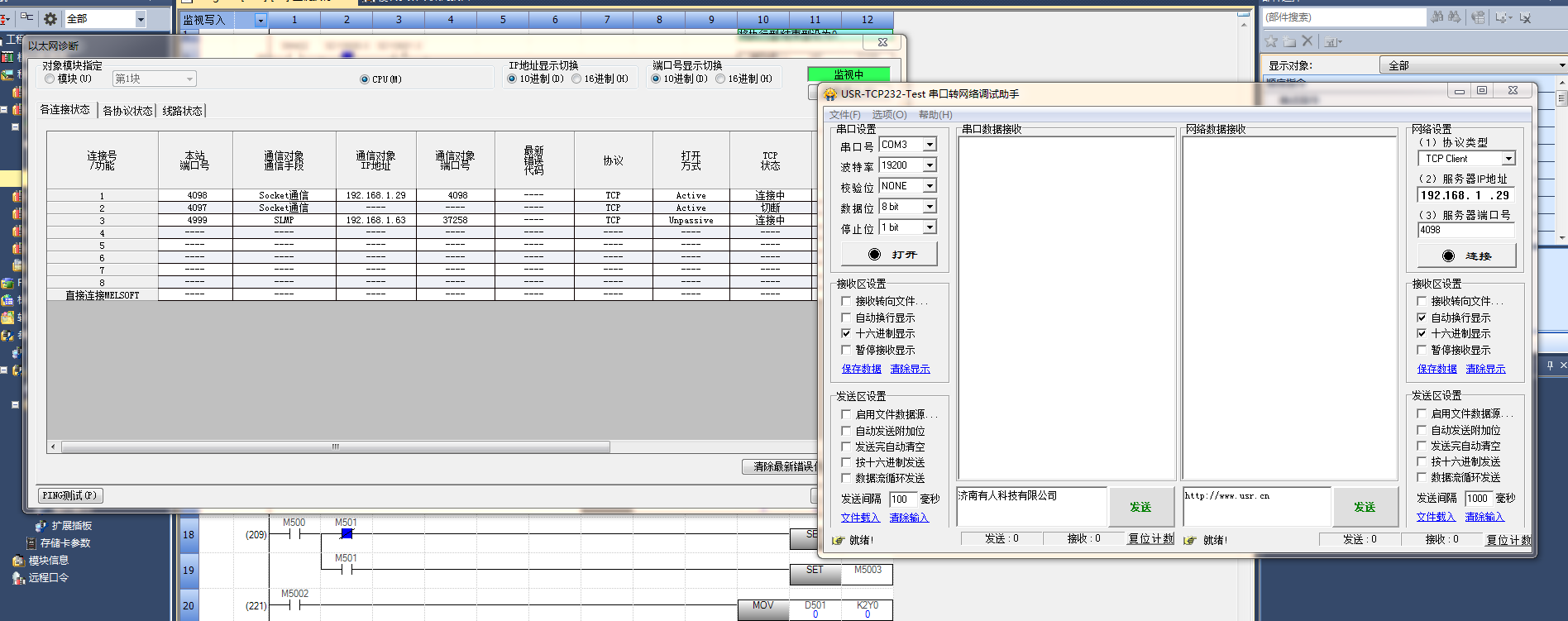Click the horizontal scrollbar of connection status table

pos(335,447)
